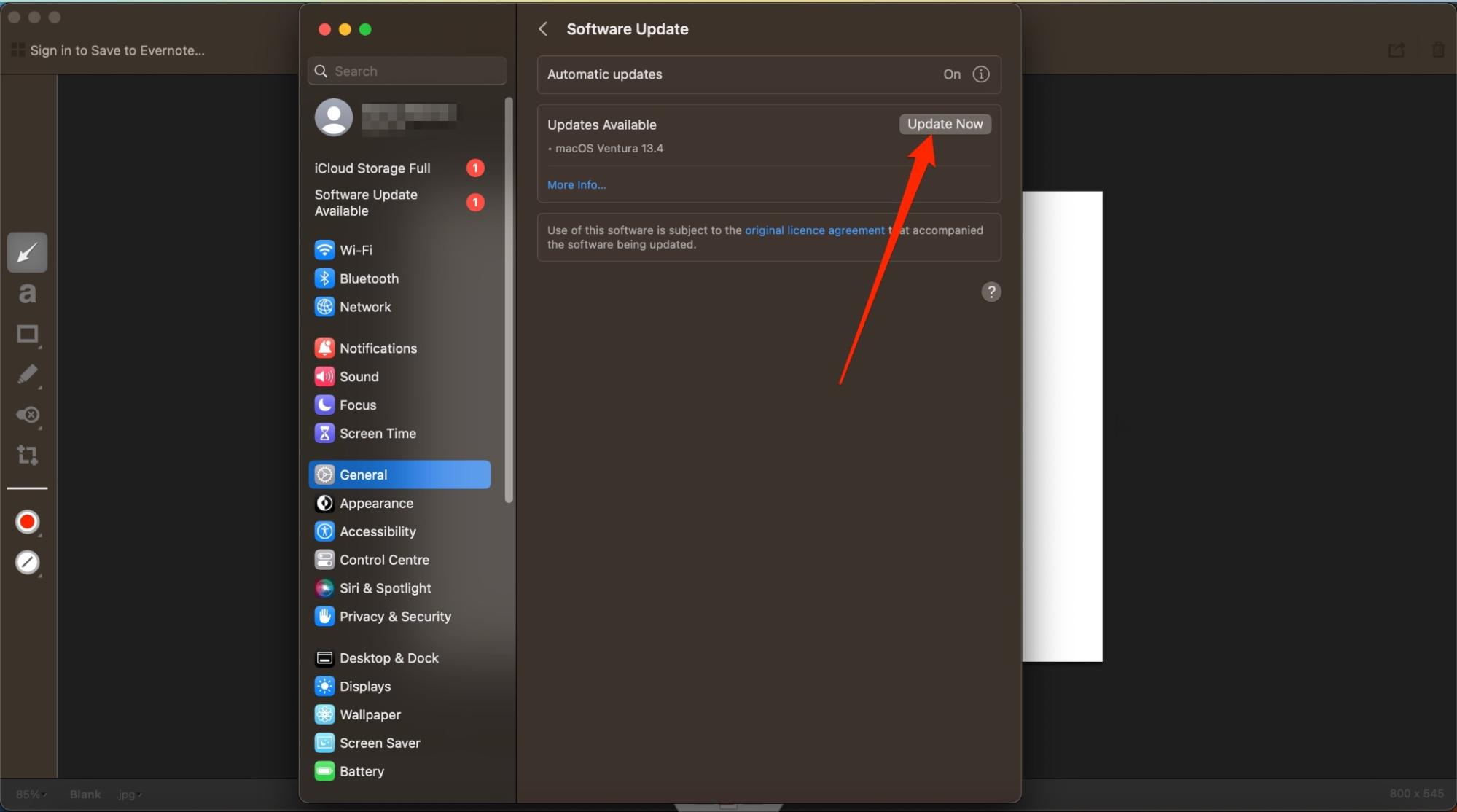Image resolution: width=1457 pixels, height=812 pixels.
Task: Go back using the Software Update chevron
Action: 543,29
